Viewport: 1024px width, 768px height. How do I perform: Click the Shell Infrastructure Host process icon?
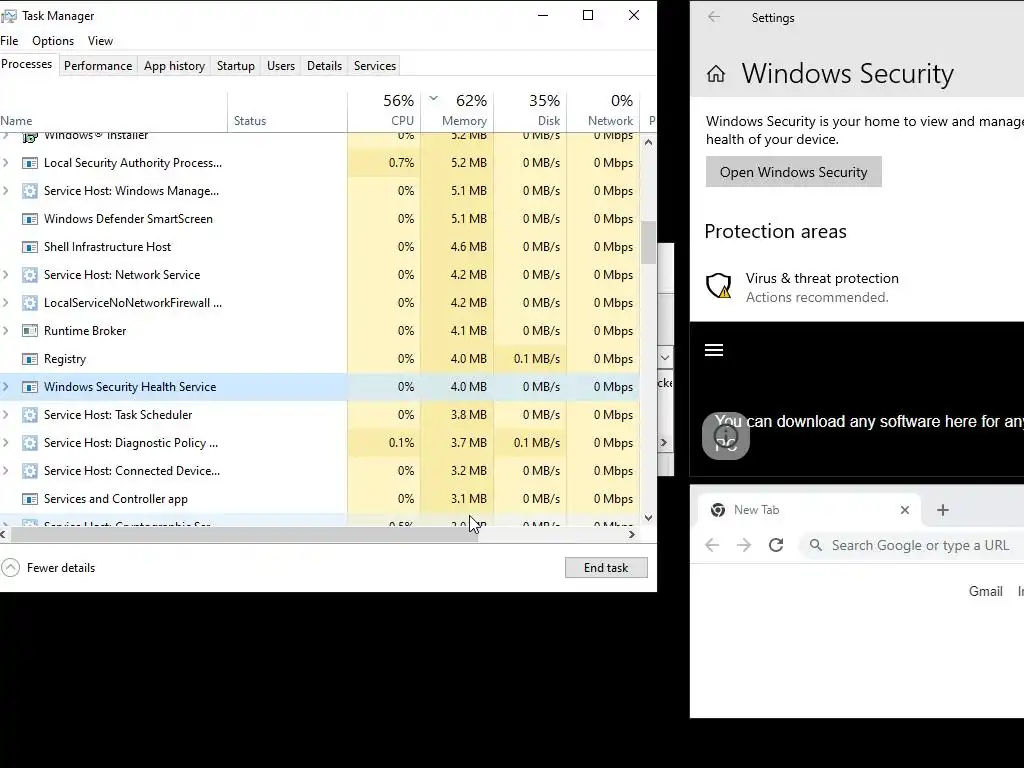[x=29, y=248]
